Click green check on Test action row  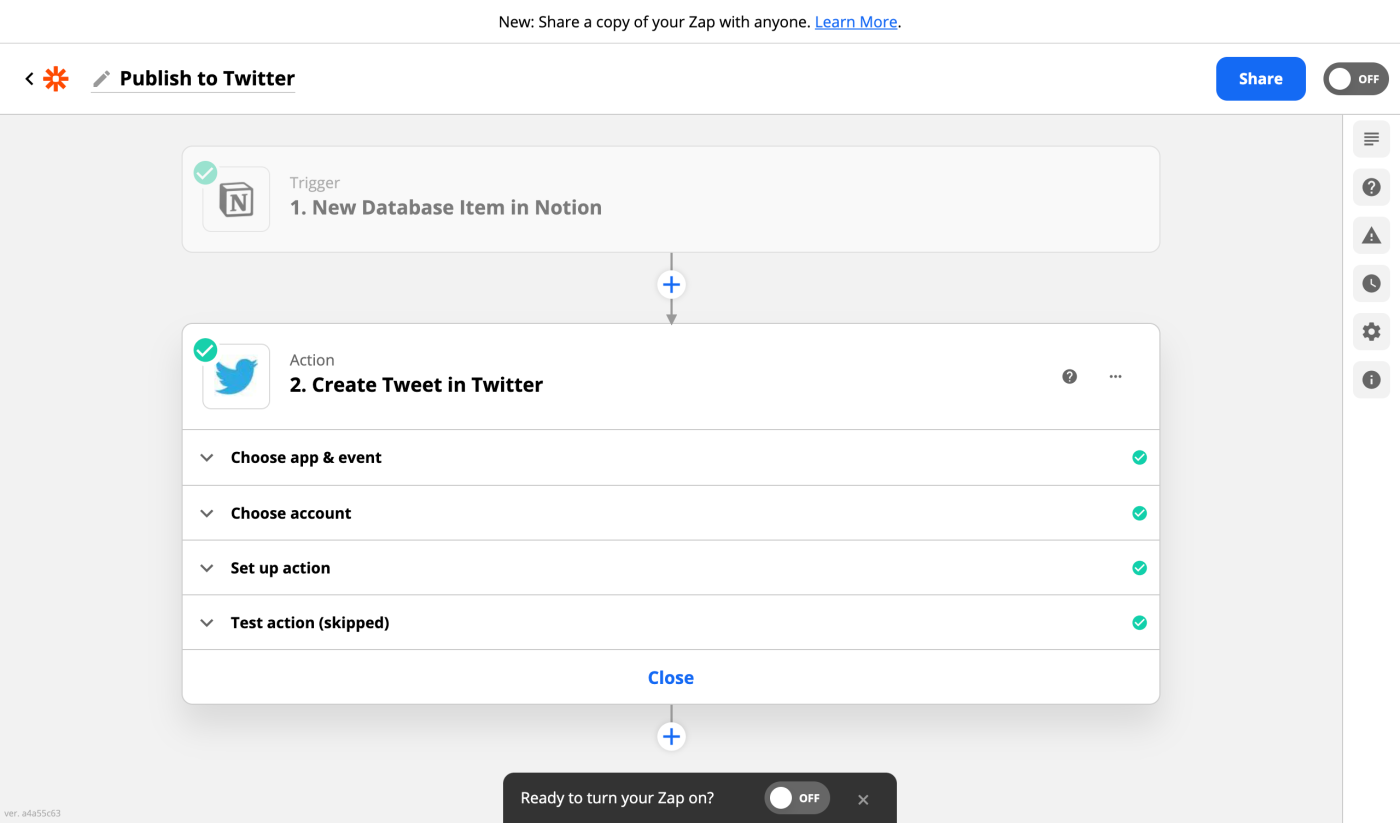1139,623
